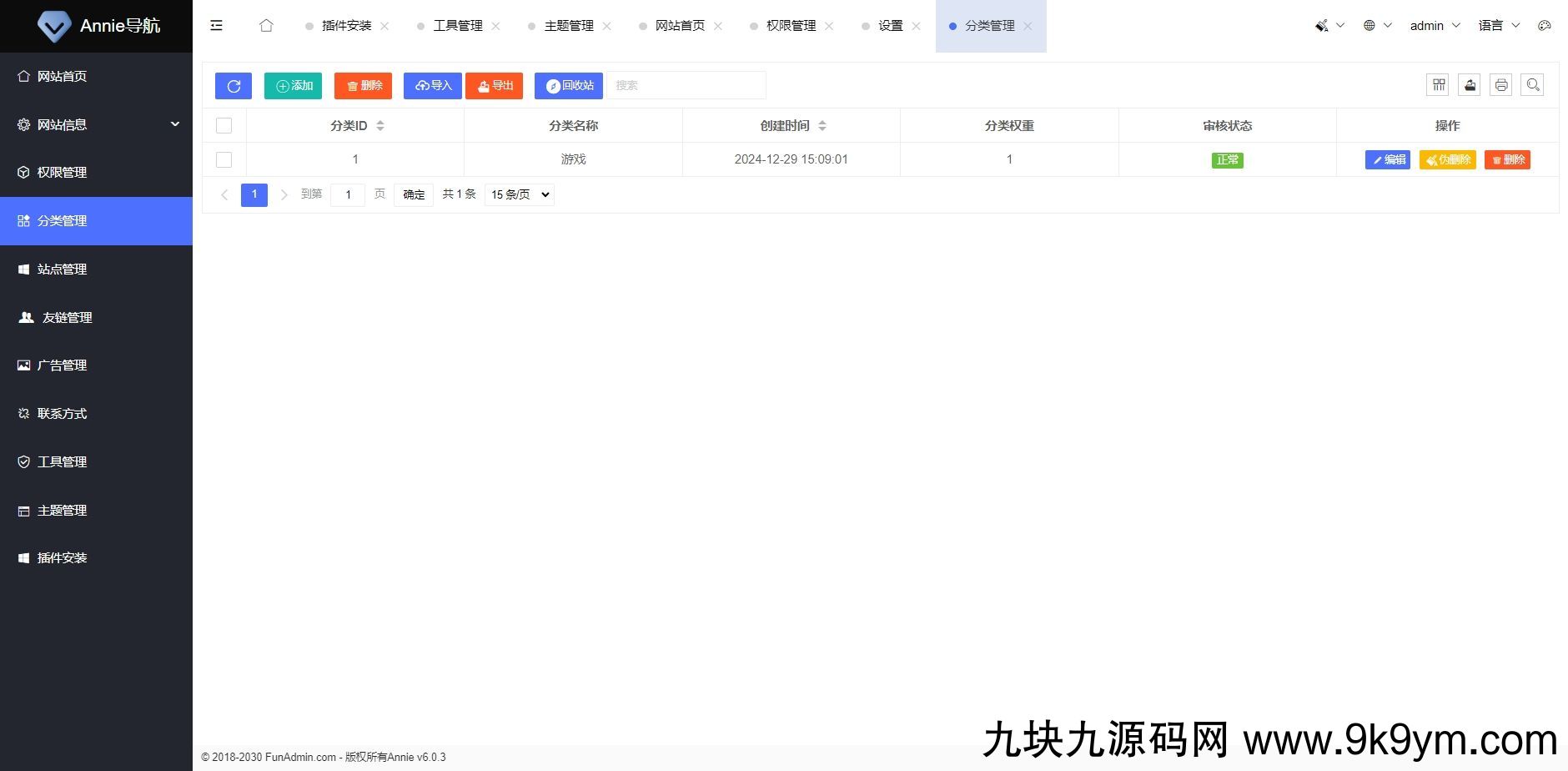Screen dimensions: 1568x771
Task: Select page 1 in pagination
Action: 254,194
